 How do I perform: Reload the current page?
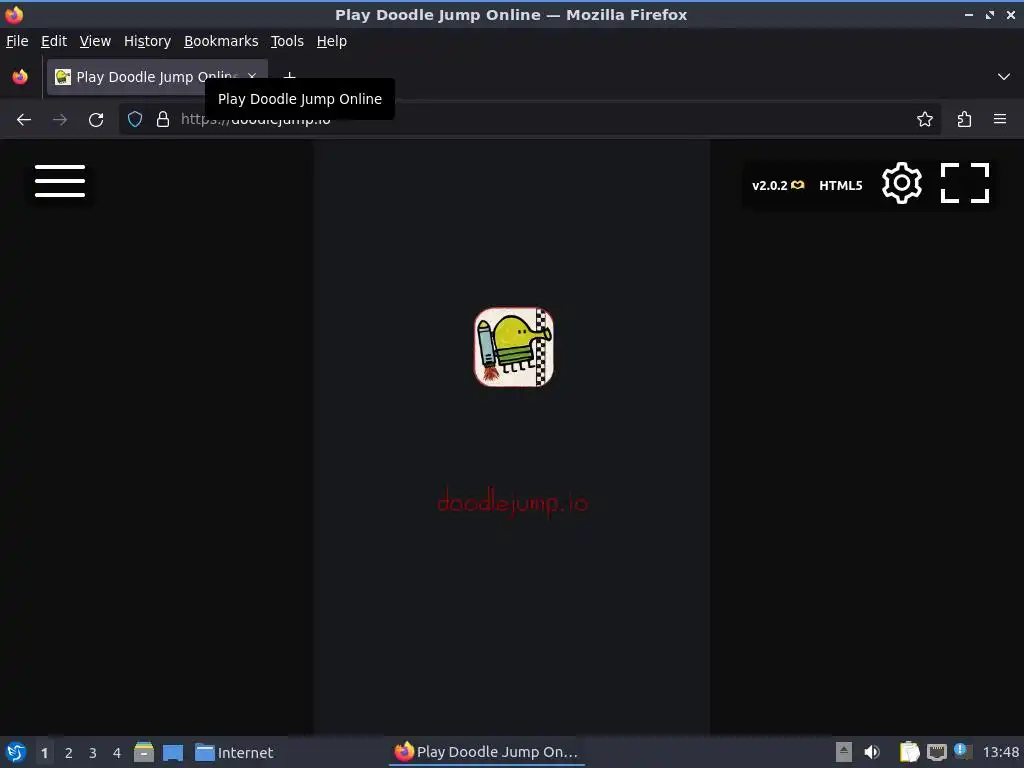(96, 120)
